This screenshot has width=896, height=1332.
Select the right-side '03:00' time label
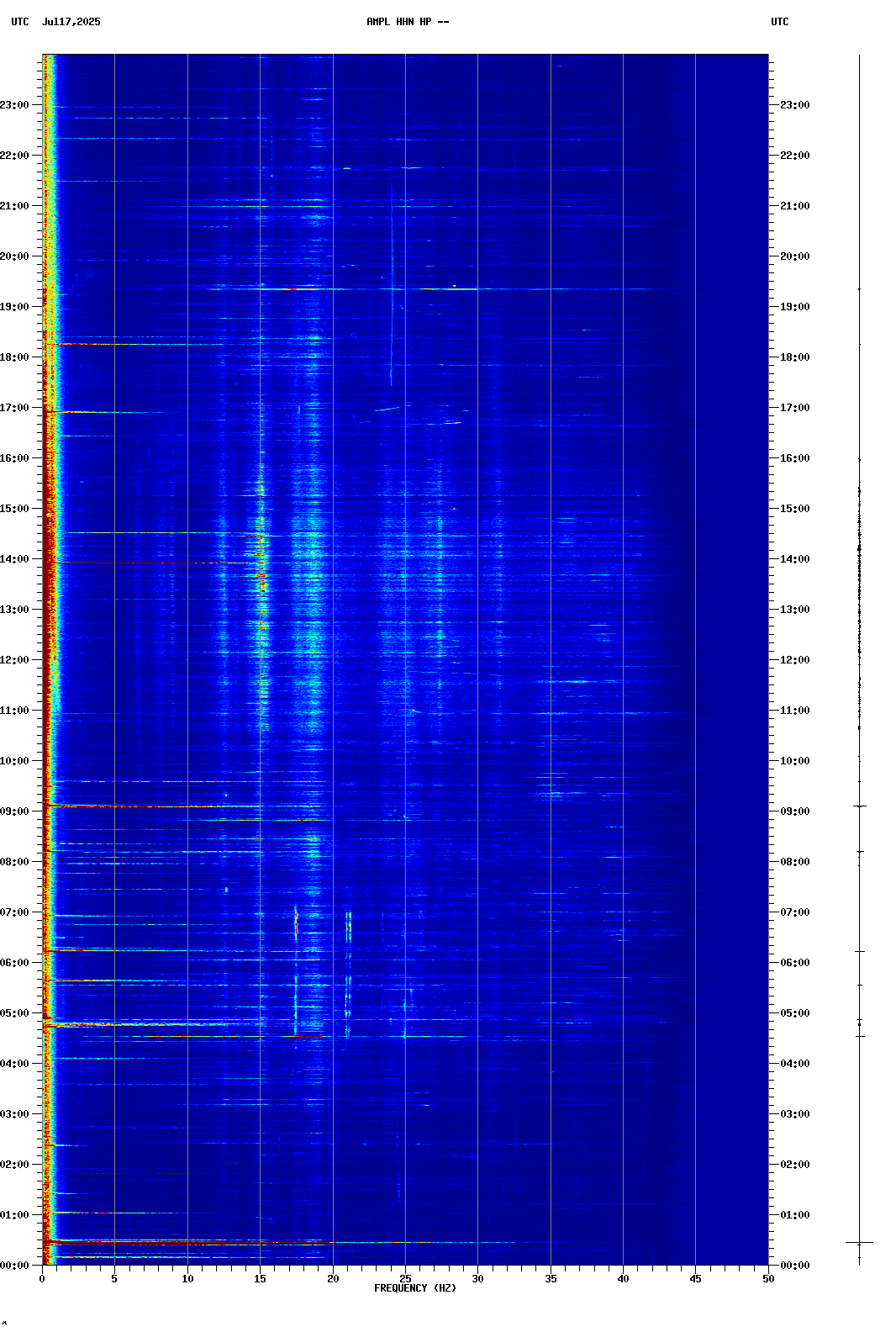tap(795, 1114)
